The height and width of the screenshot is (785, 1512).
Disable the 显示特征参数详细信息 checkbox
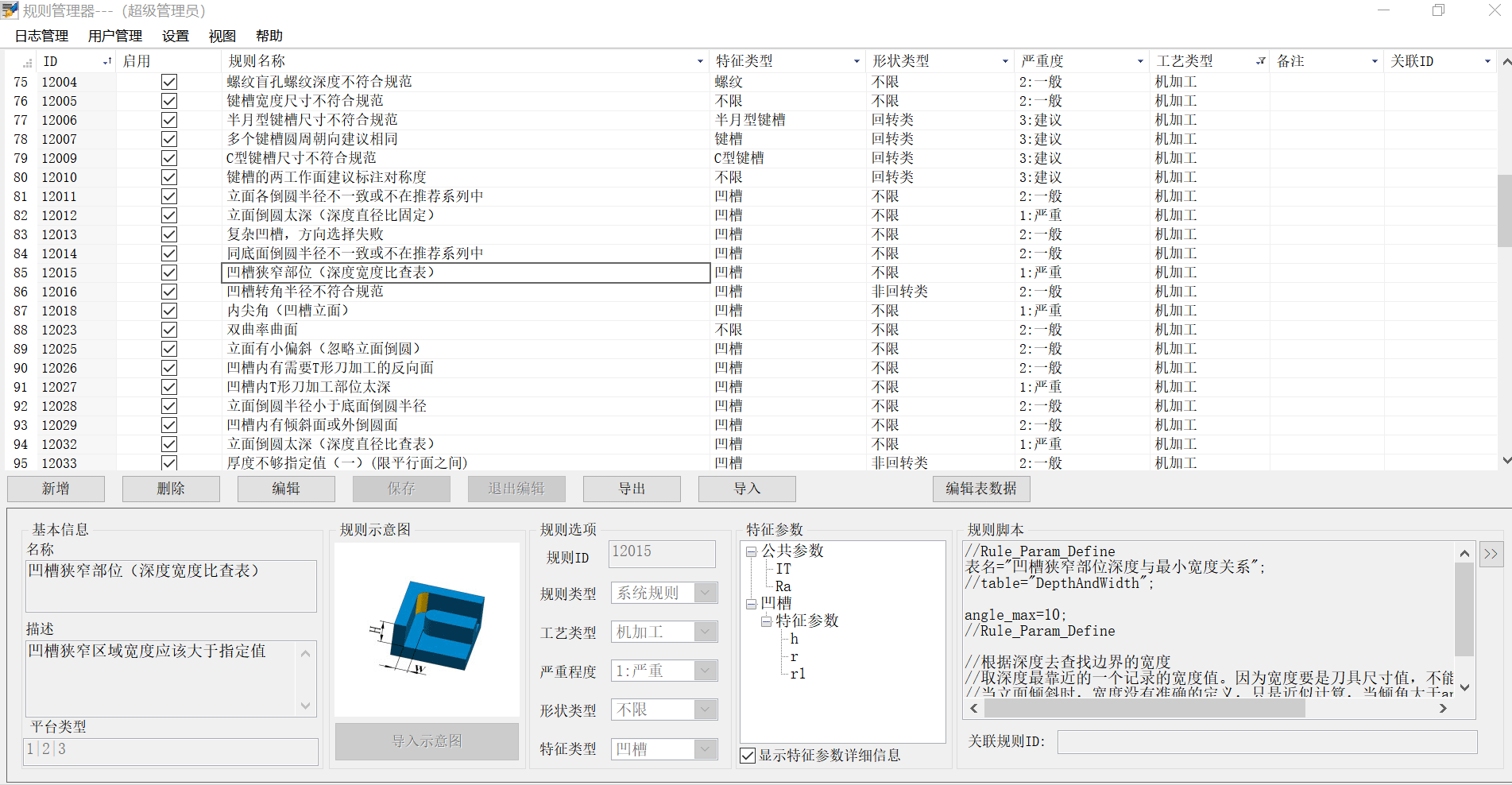tap(747, 756)
